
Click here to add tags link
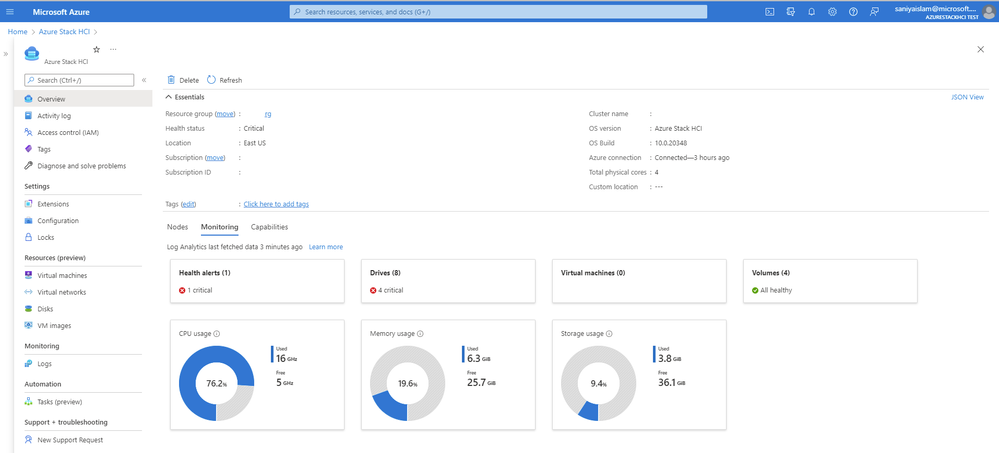click(x=277, y=204)
